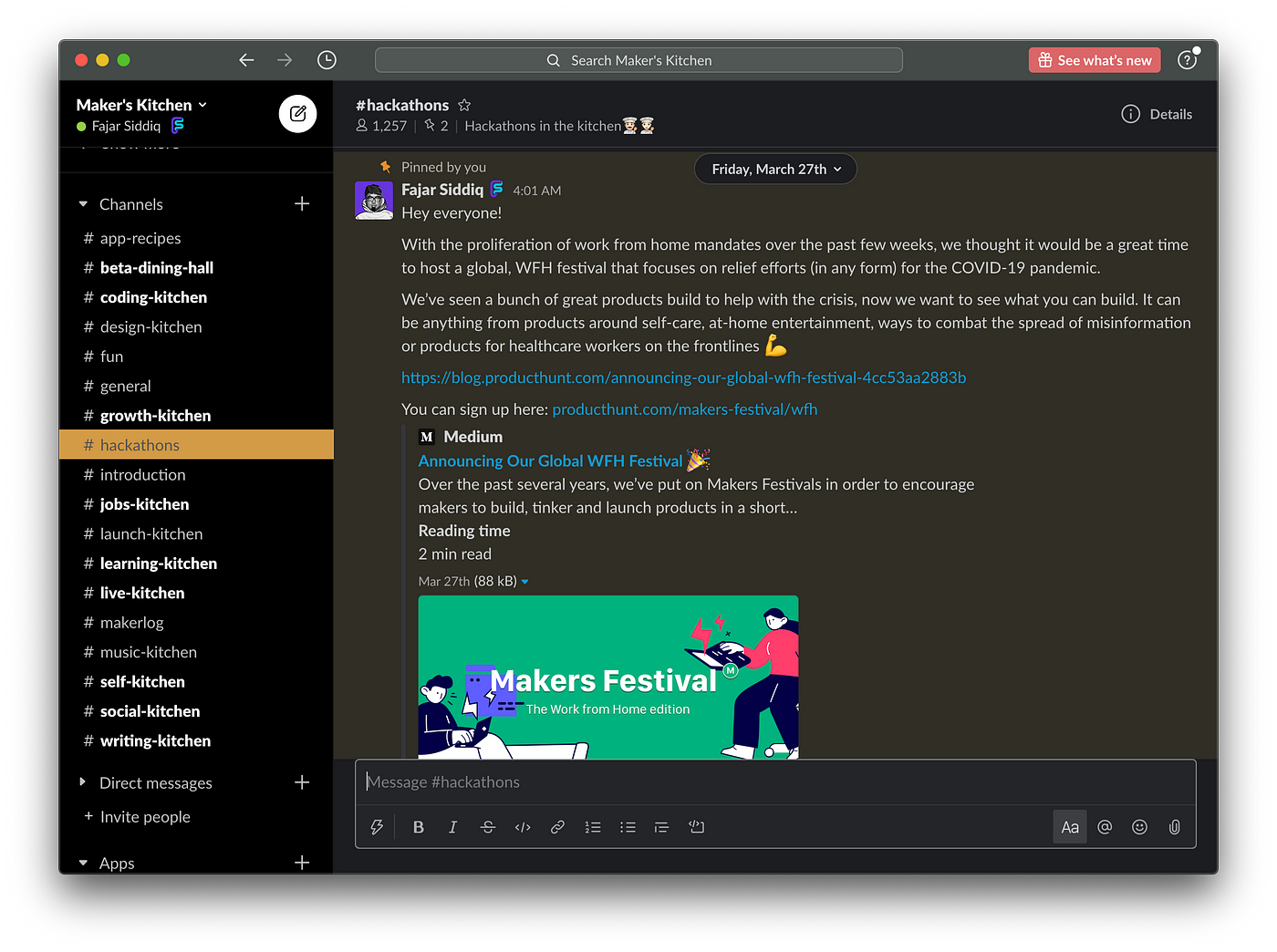Open the producthunt.com/makers-festival/wfh signup link
This screenshot has width=1277, height=952.
click(x=685, y=409)
